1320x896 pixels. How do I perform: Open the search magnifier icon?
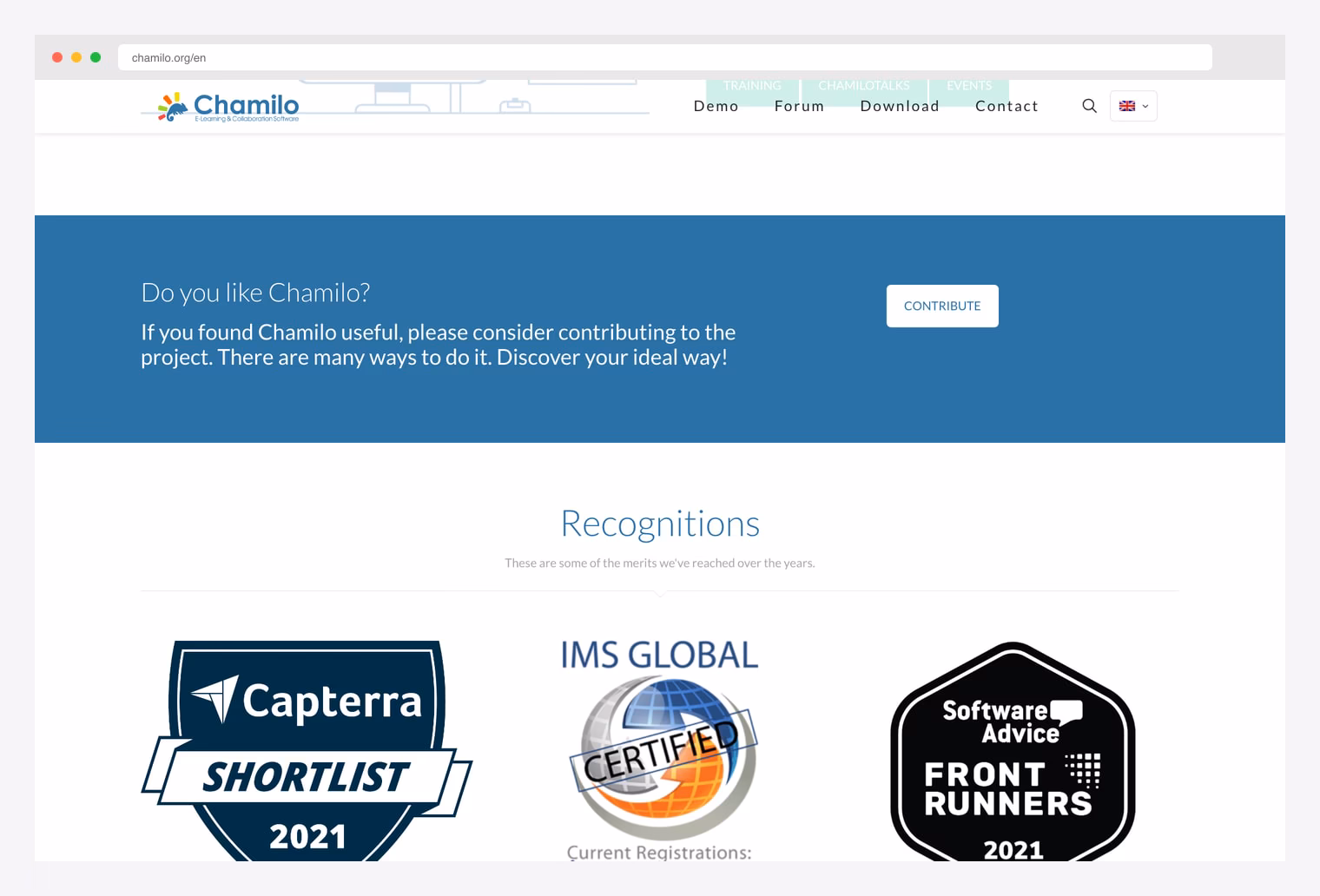(x=1089, y=106)
